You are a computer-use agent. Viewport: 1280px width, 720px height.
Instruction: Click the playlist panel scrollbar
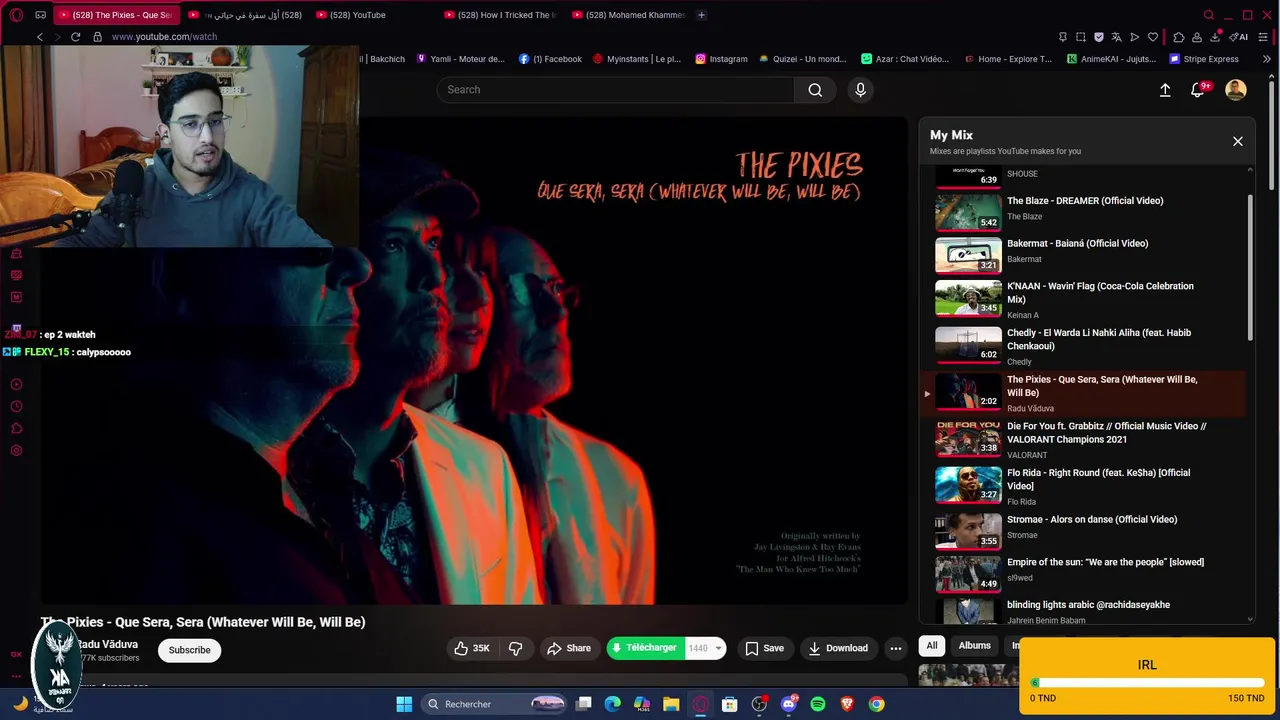[1250, 266]
